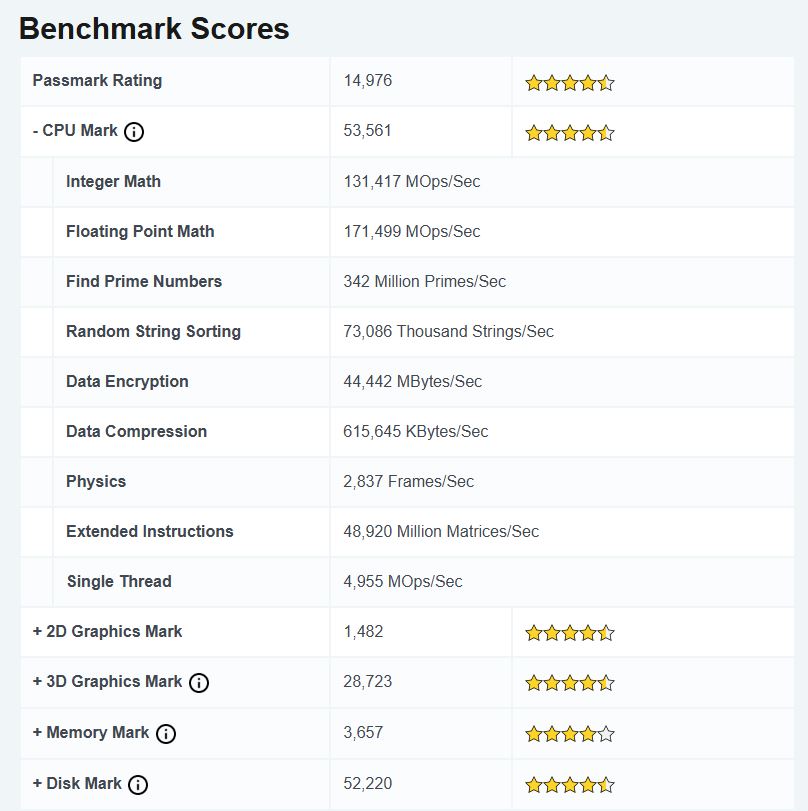Click the Disk Mark star rating
This screenshot has width=808, height=811.
coord(569,783)
